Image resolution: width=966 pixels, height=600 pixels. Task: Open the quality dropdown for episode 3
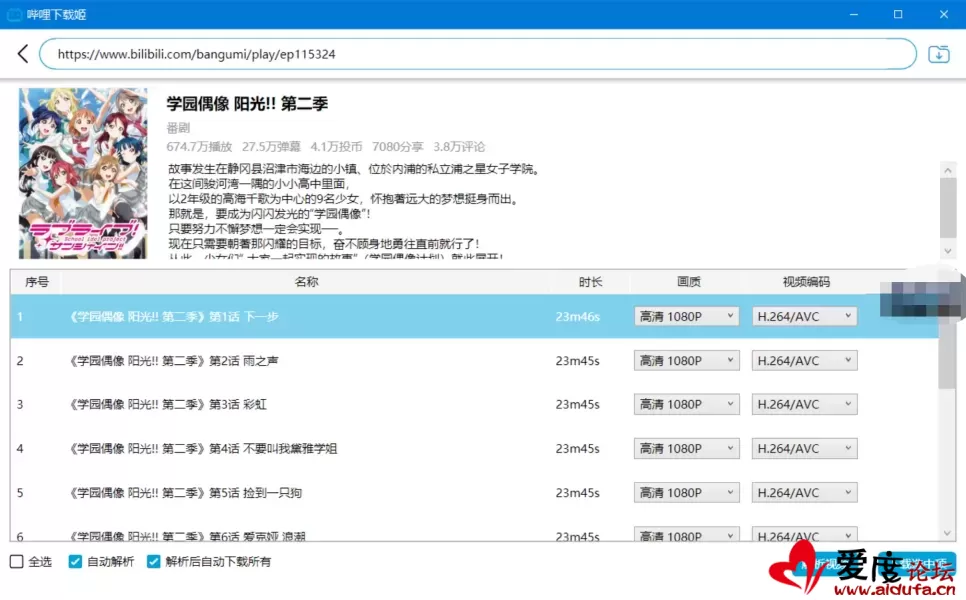(686, 404)
